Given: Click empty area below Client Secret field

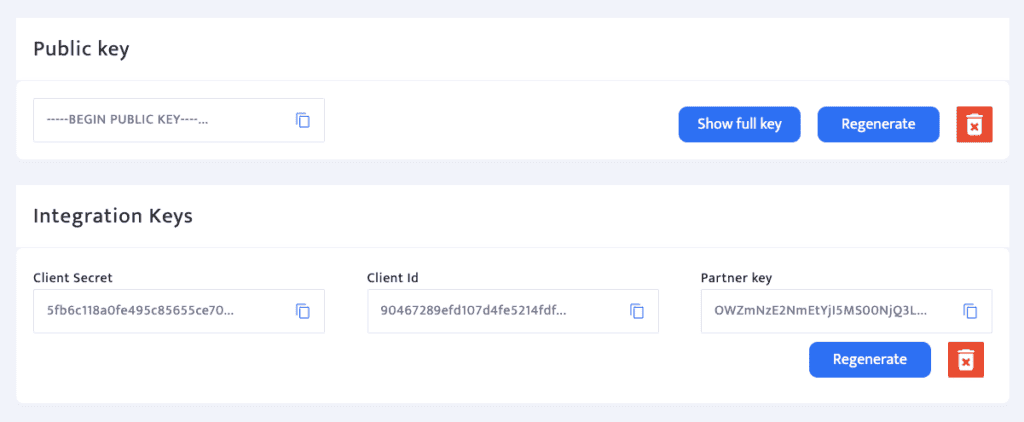Looking at the screenshot, I should (180, 368).
